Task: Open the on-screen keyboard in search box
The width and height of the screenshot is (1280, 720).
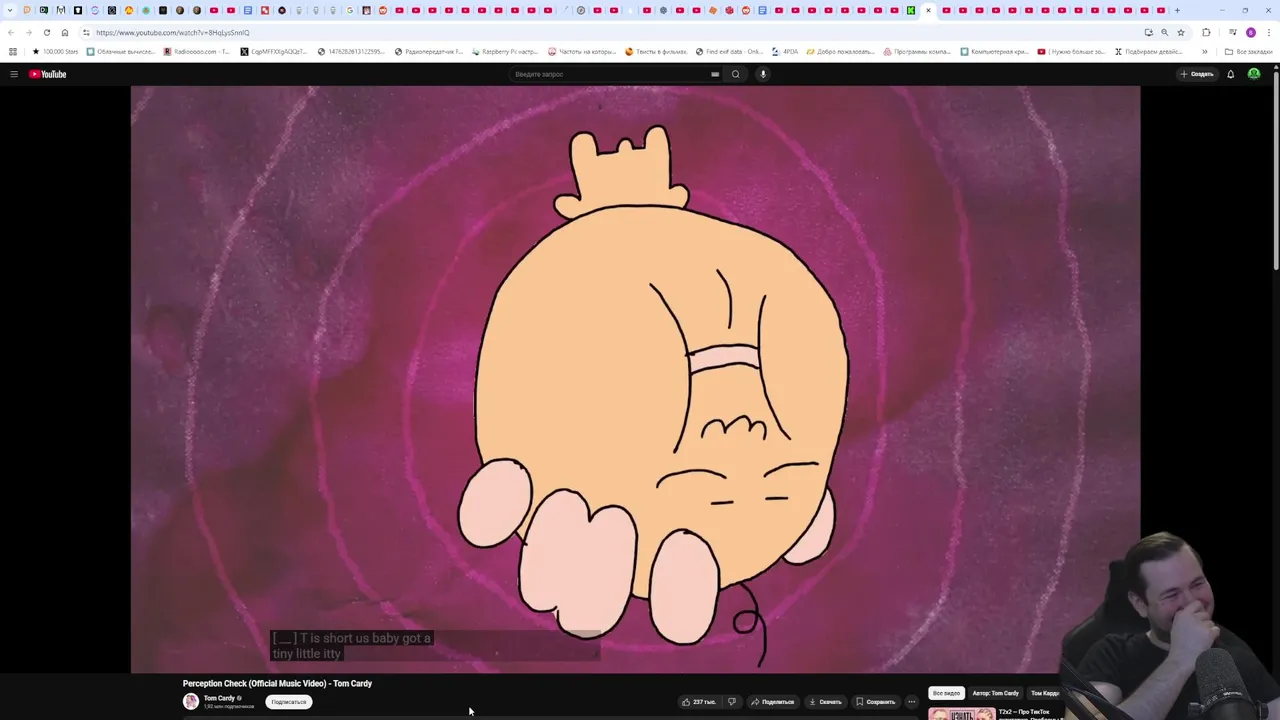Action: (715, 74)
